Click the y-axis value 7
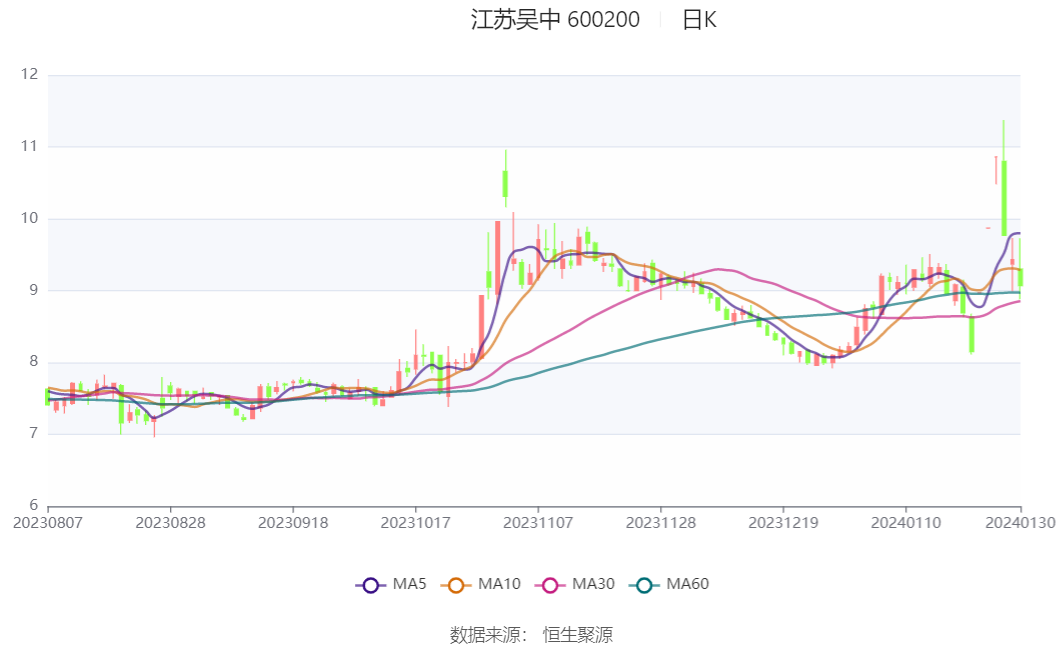1062x646 pixels. point(33,433)
